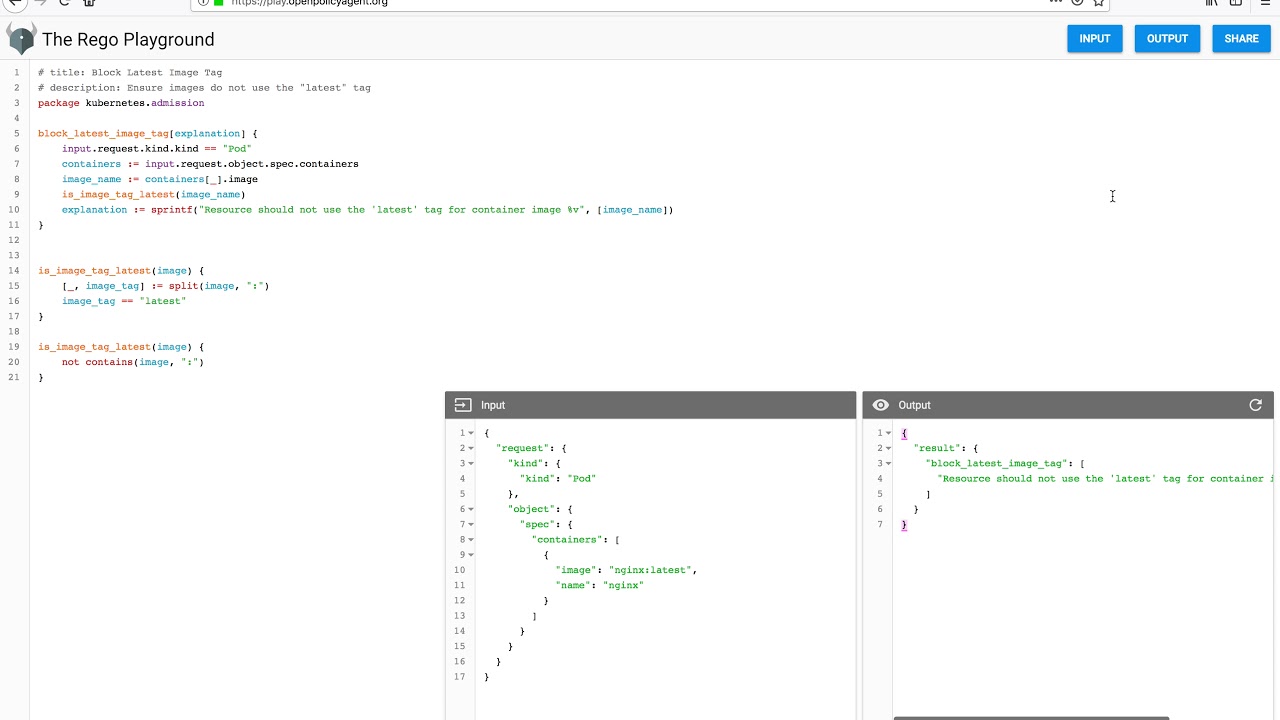Click line number 17 in Input gutter
Image resolution: width=1280 pixels, height=720 pixels.
[x=459, y=677]
